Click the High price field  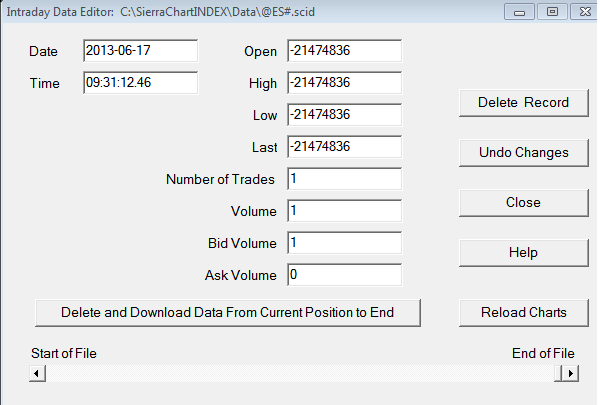[x=345, y=83]
